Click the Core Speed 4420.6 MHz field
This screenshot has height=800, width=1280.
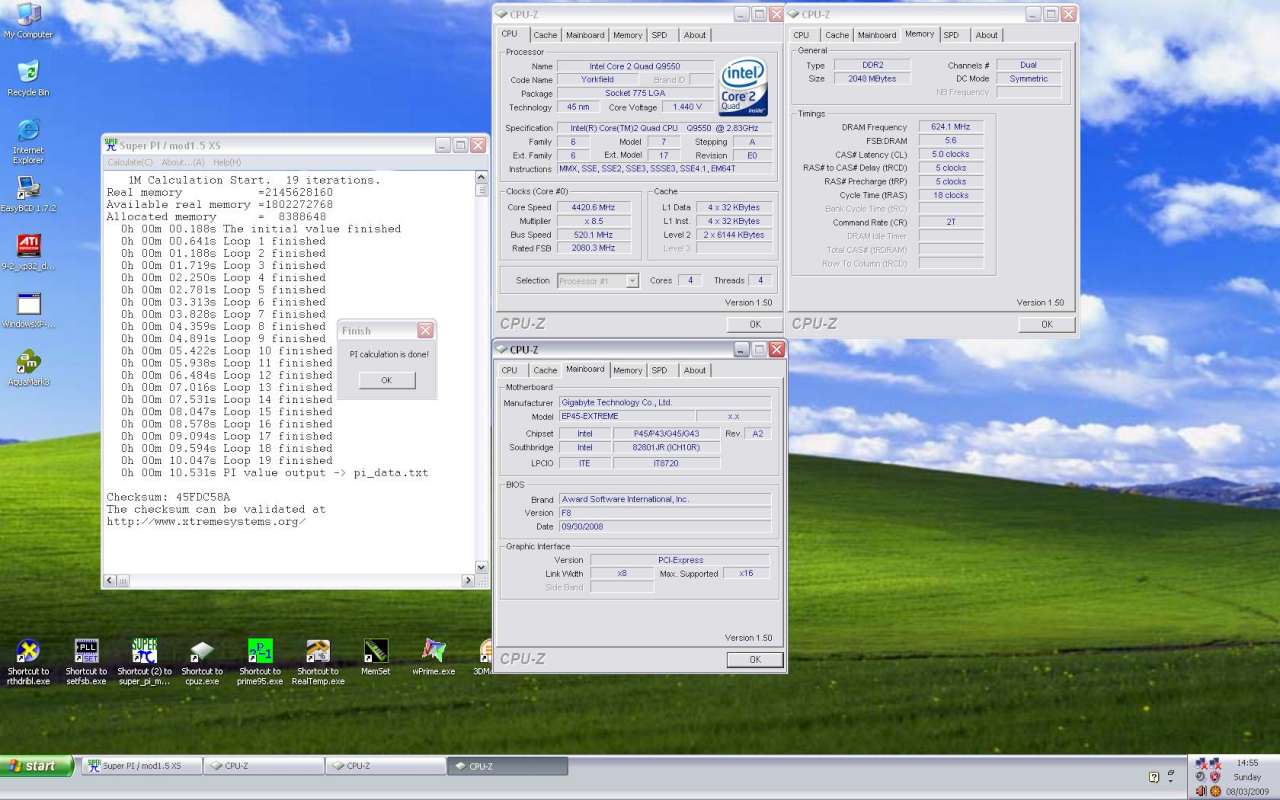(x=593, y=207)
